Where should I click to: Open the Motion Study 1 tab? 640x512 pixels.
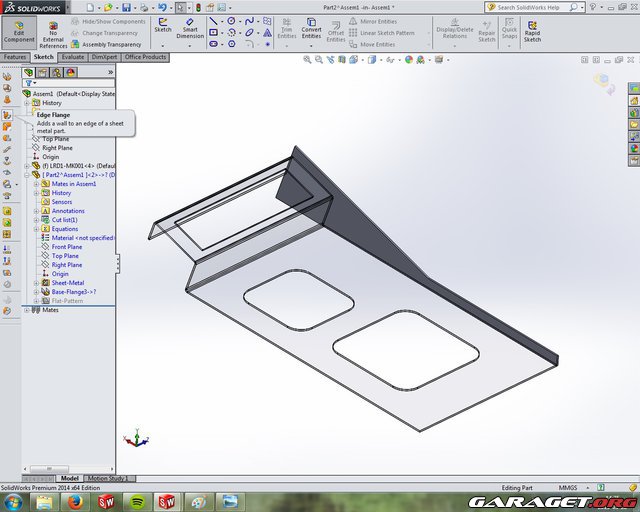[107, 478]
